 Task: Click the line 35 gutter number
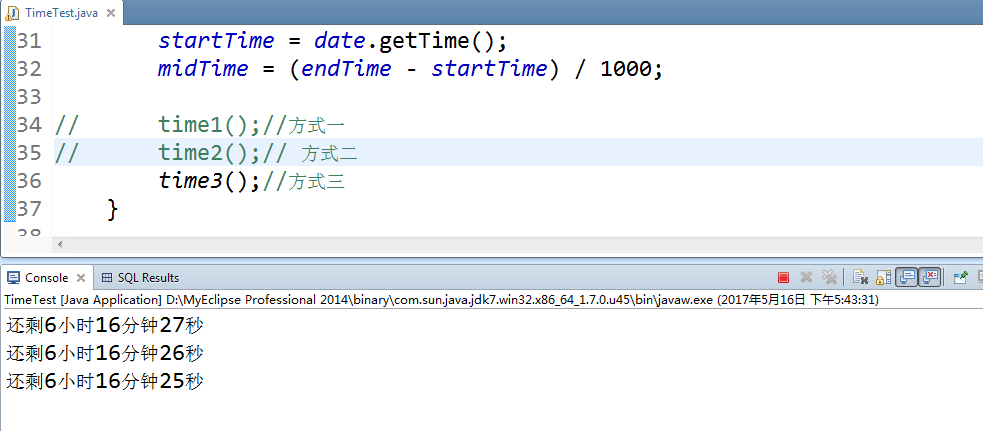click(29, 153)
